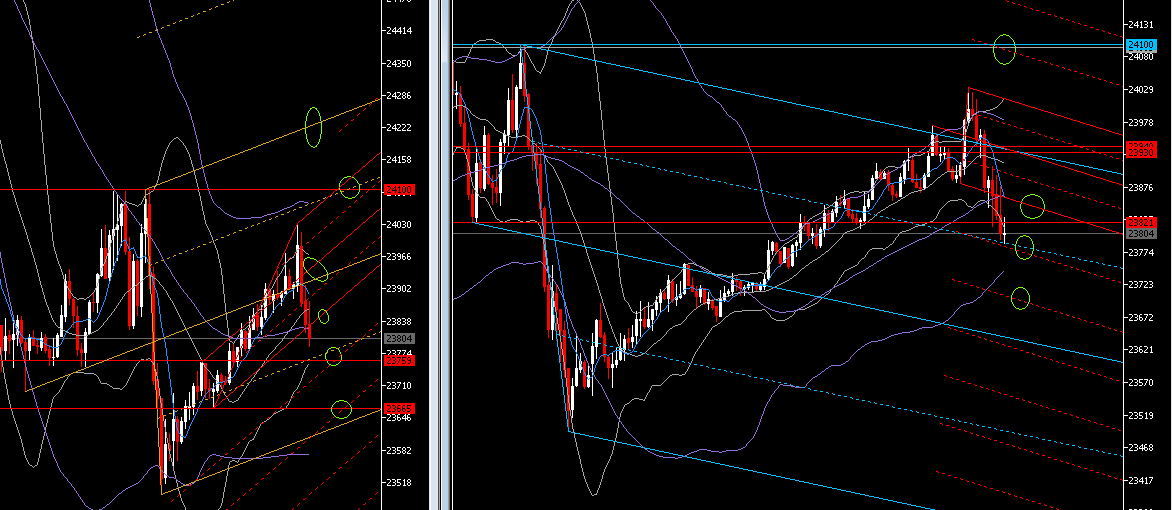Click the 23902 price label, left chart
This screenshot has height=510, width=1173.
pyautogui.click(x=399, y=289)
